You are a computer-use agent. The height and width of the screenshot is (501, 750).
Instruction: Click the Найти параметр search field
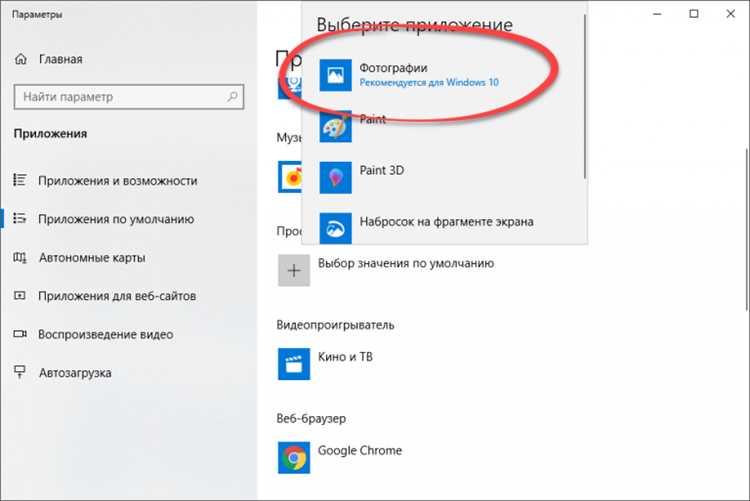pyautogui.click(x=118, y=97)
